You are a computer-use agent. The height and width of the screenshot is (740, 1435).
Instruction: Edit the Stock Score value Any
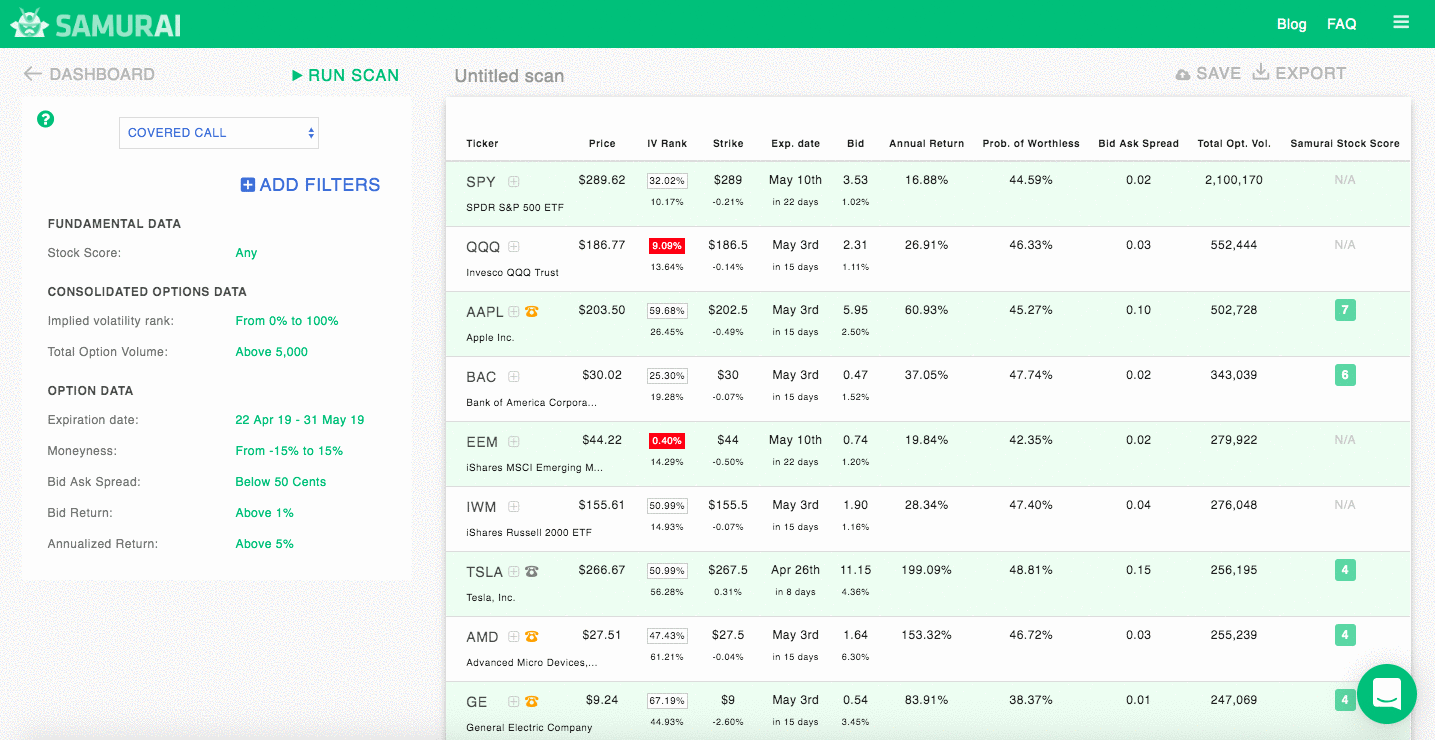coord(246,253)
